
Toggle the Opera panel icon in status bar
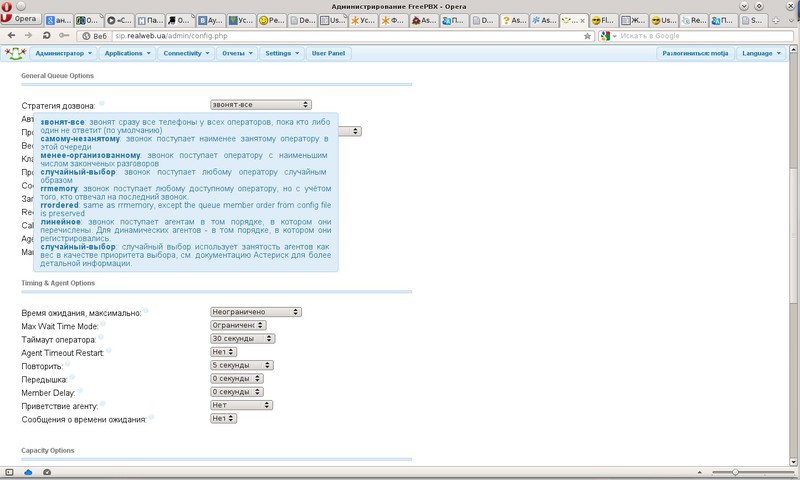click(x=9, y=472)
